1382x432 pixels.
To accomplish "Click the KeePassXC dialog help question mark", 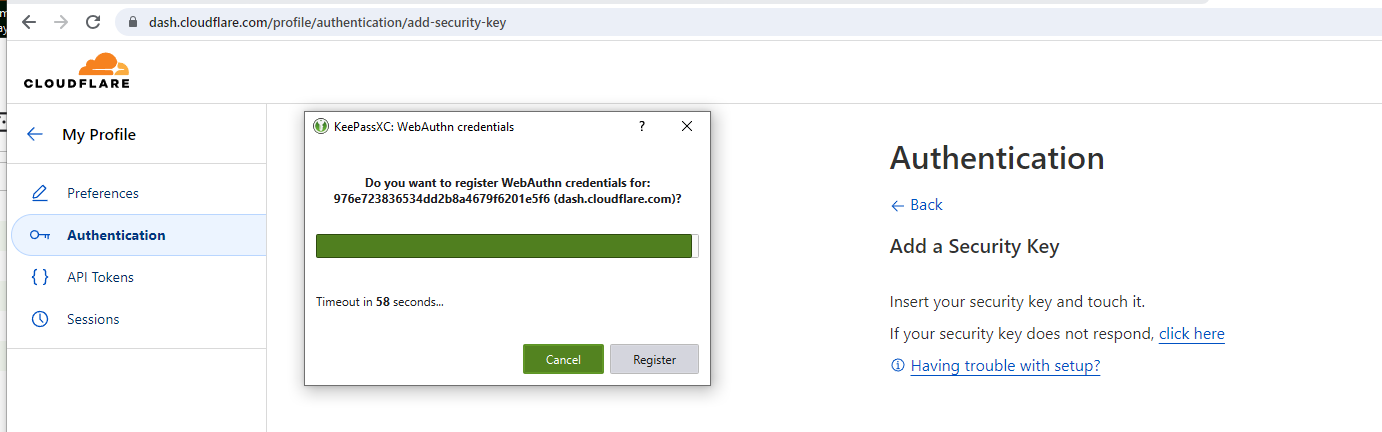I will click(642, 127).
